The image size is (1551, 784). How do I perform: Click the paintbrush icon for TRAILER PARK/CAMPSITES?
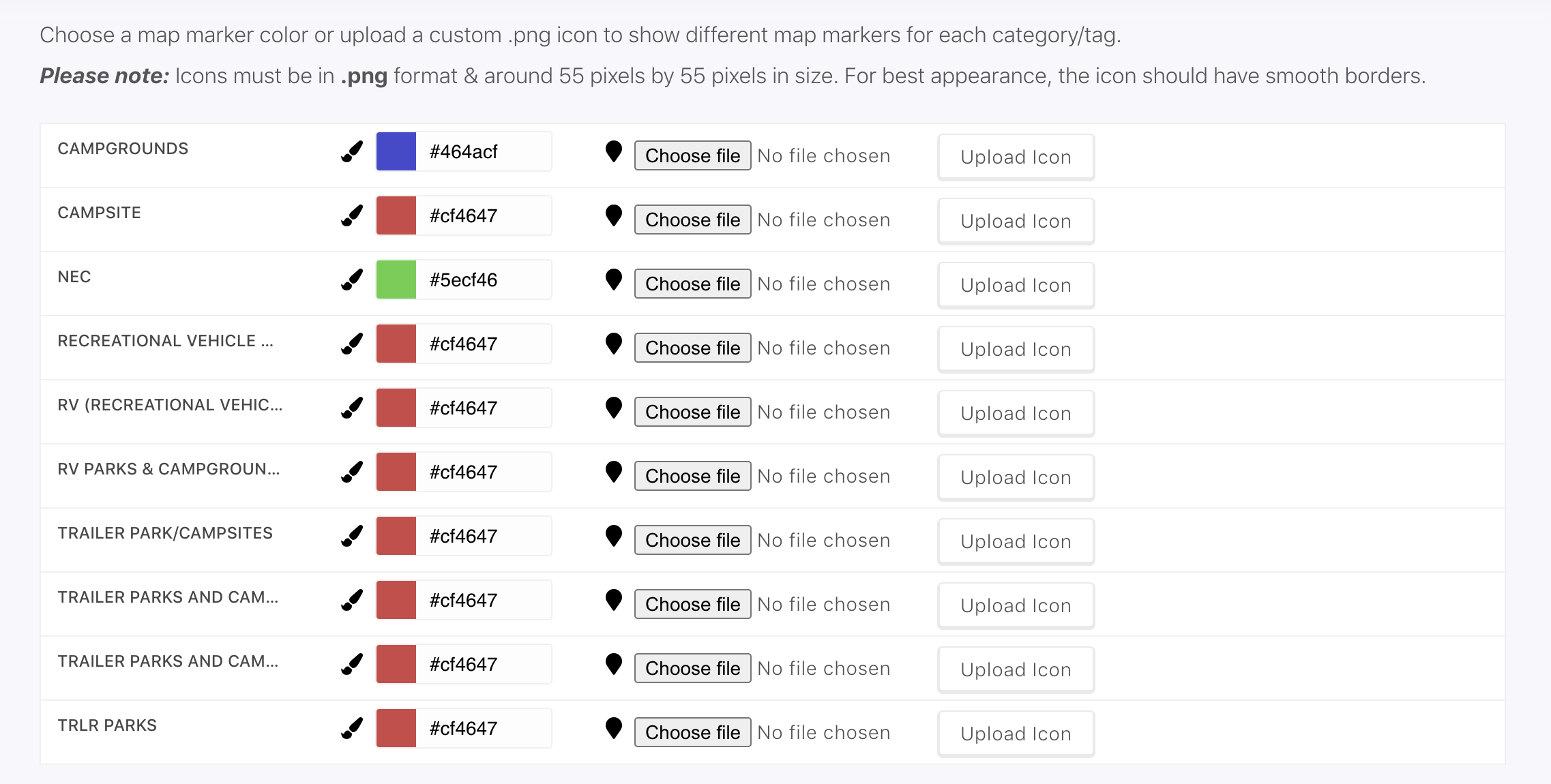coord(352,536)
